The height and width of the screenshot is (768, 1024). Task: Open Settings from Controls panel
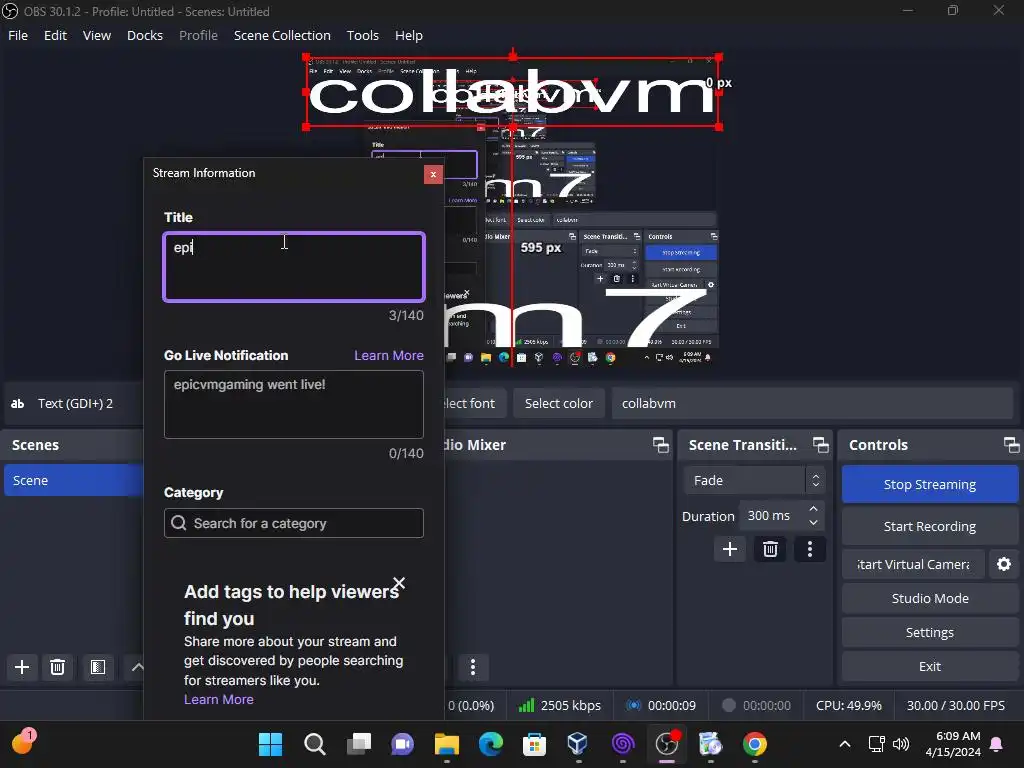(930, 632)
